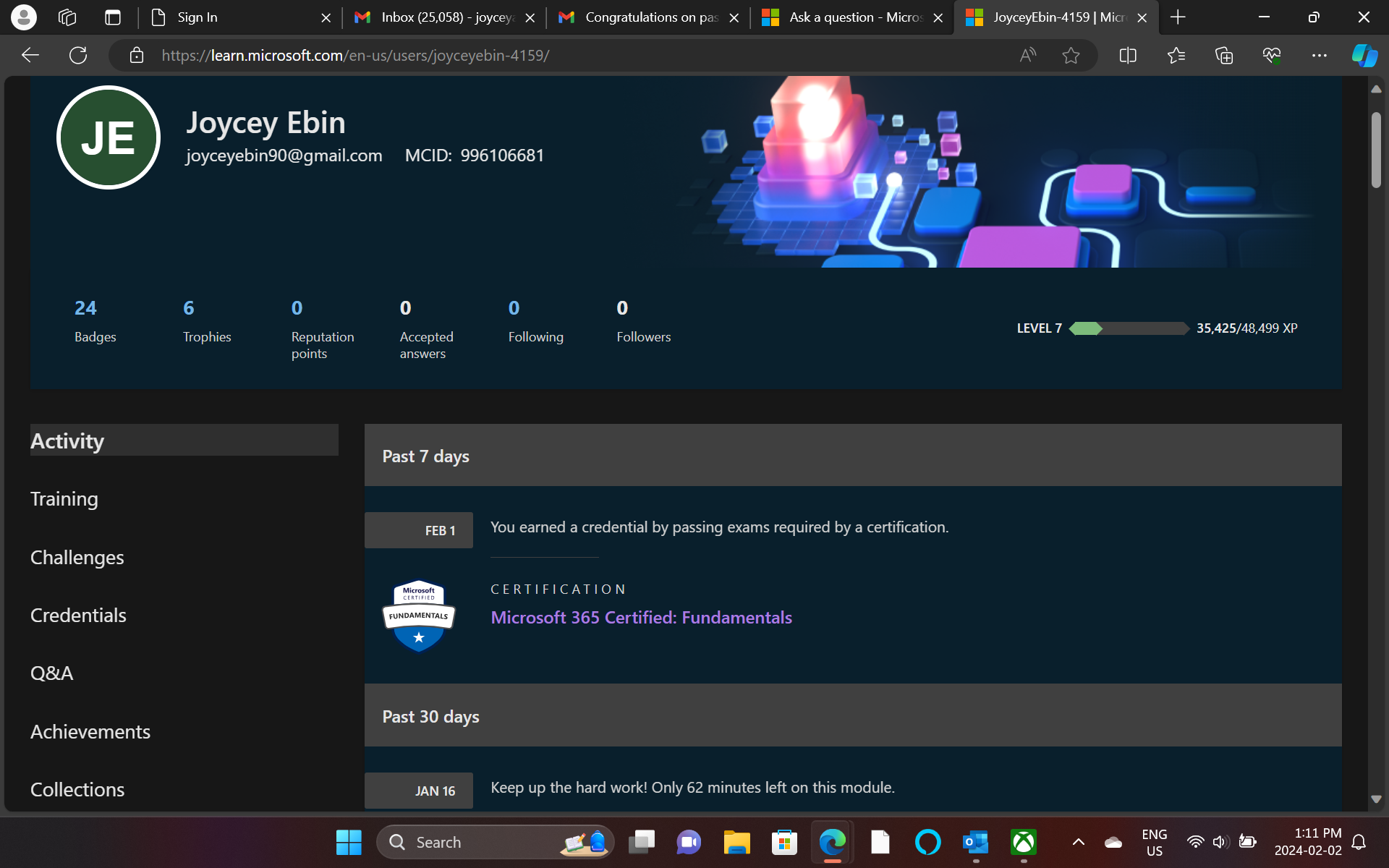Select Achievements in the left menu

point(90,731)
